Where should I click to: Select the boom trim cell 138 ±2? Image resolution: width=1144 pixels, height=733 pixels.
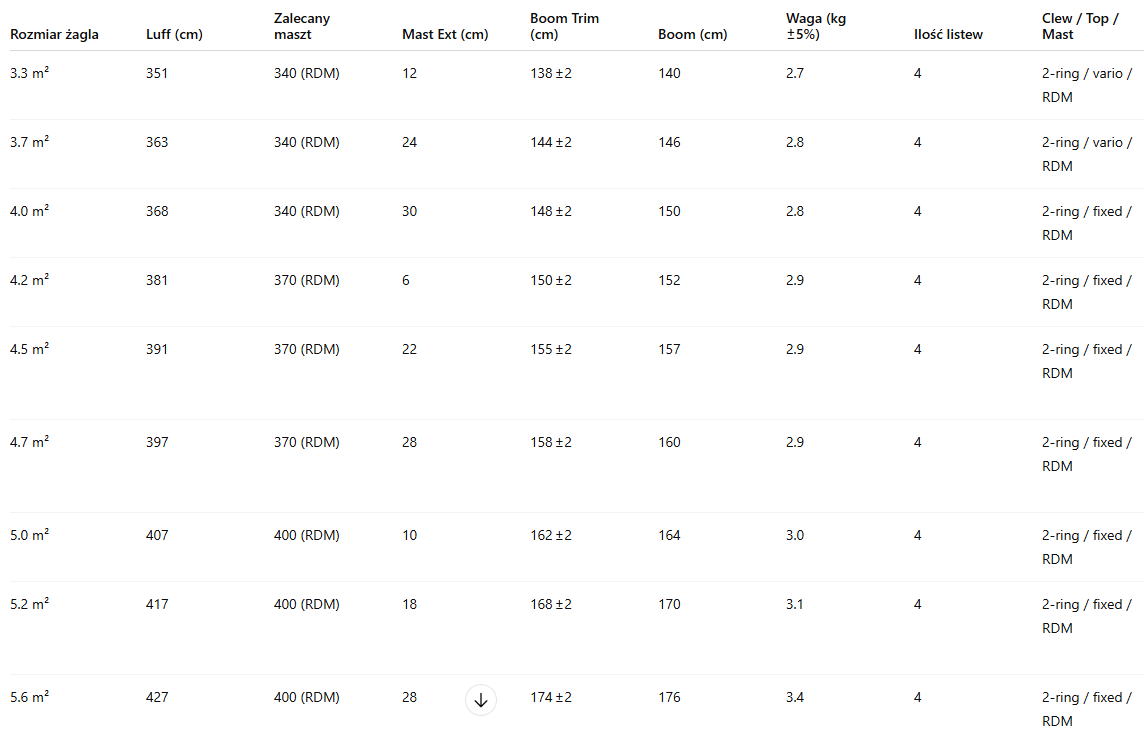coord(551,74)
